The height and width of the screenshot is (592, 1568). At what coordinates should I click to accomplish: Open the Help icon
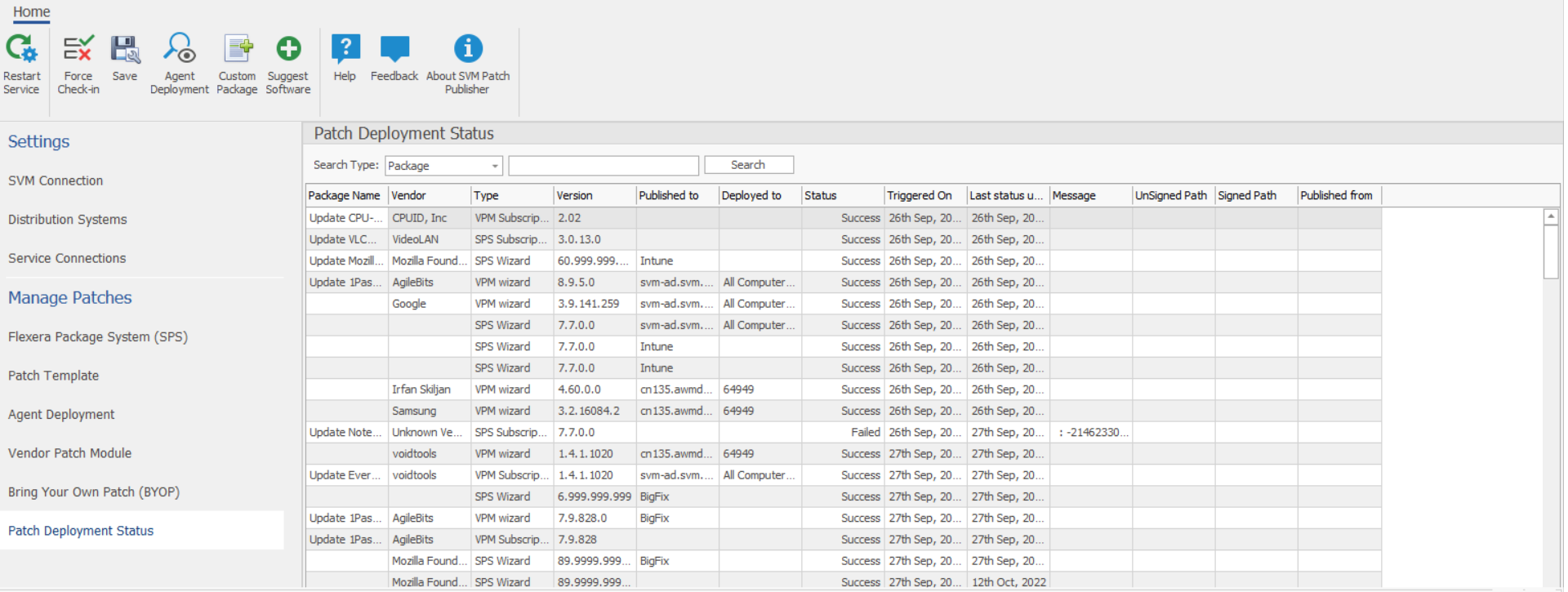345,49
